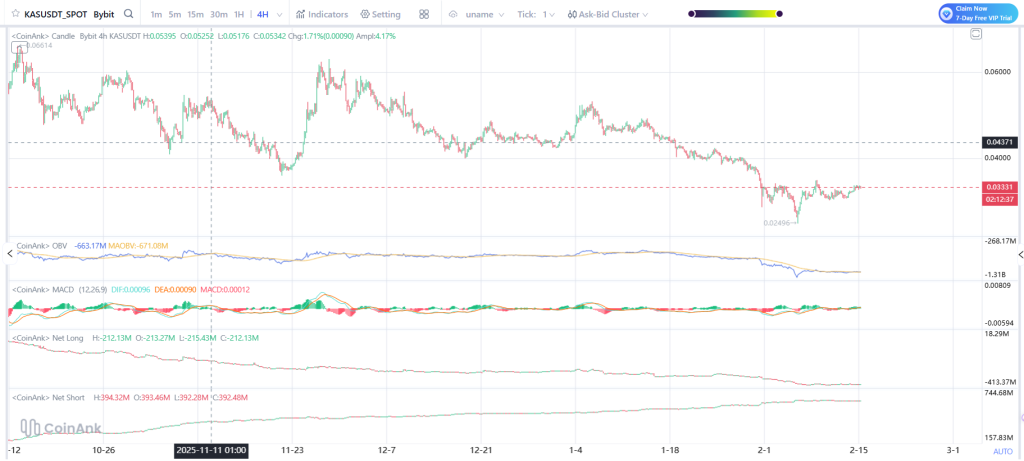Click the small collapse box under Candle legend
The width and height of the screenshot is (1024, 461).
pos(16,47)
